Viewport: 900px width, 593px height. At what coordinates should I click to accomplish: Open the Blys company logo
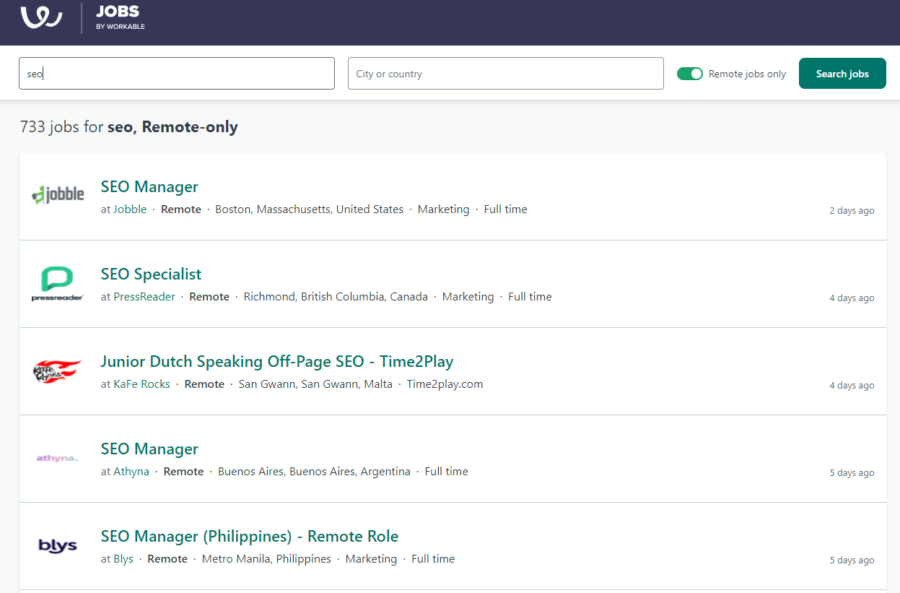click(x=57, y=545)
